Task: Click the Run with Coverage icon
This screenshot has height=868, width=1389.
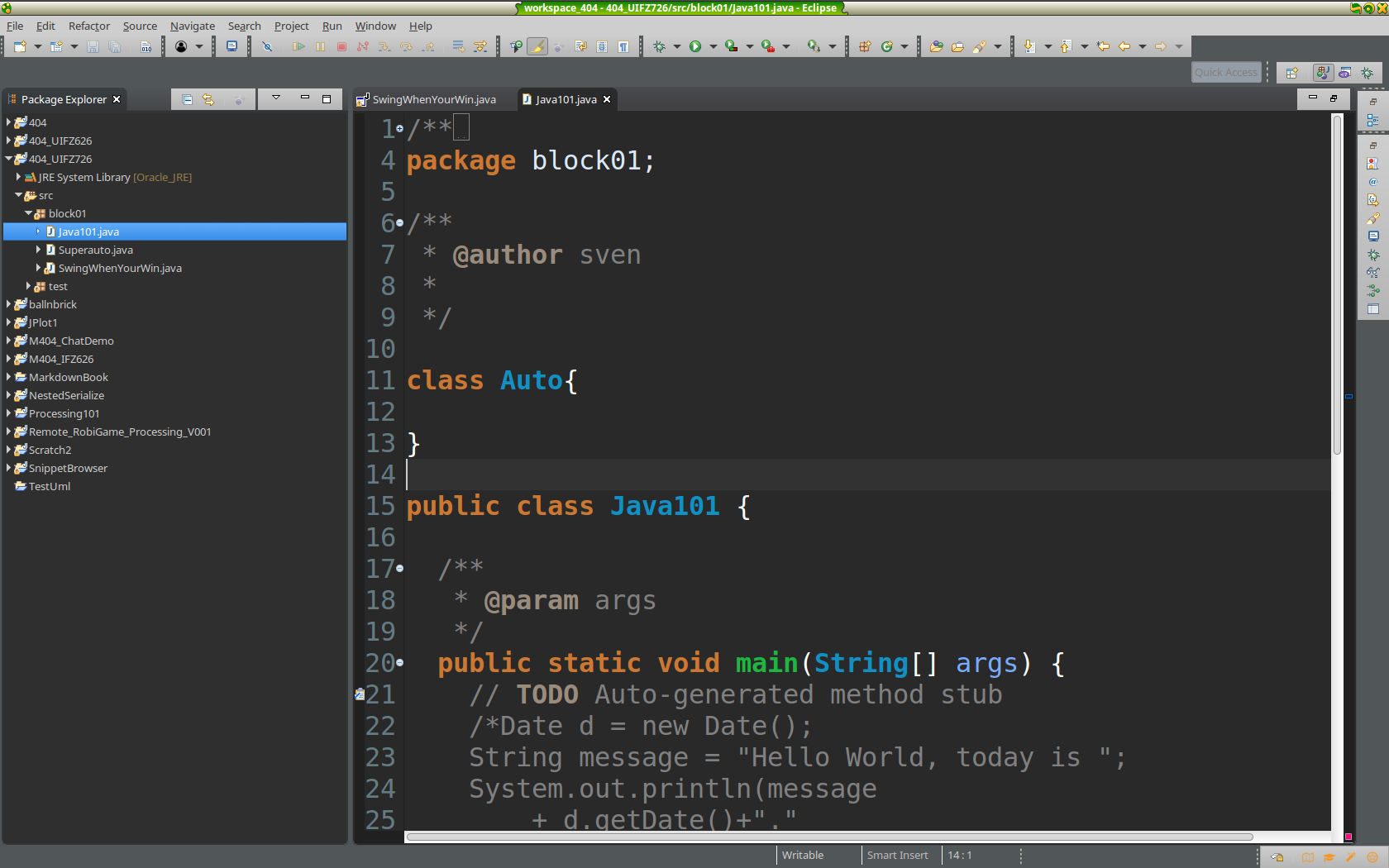Action: coord(731,47)
